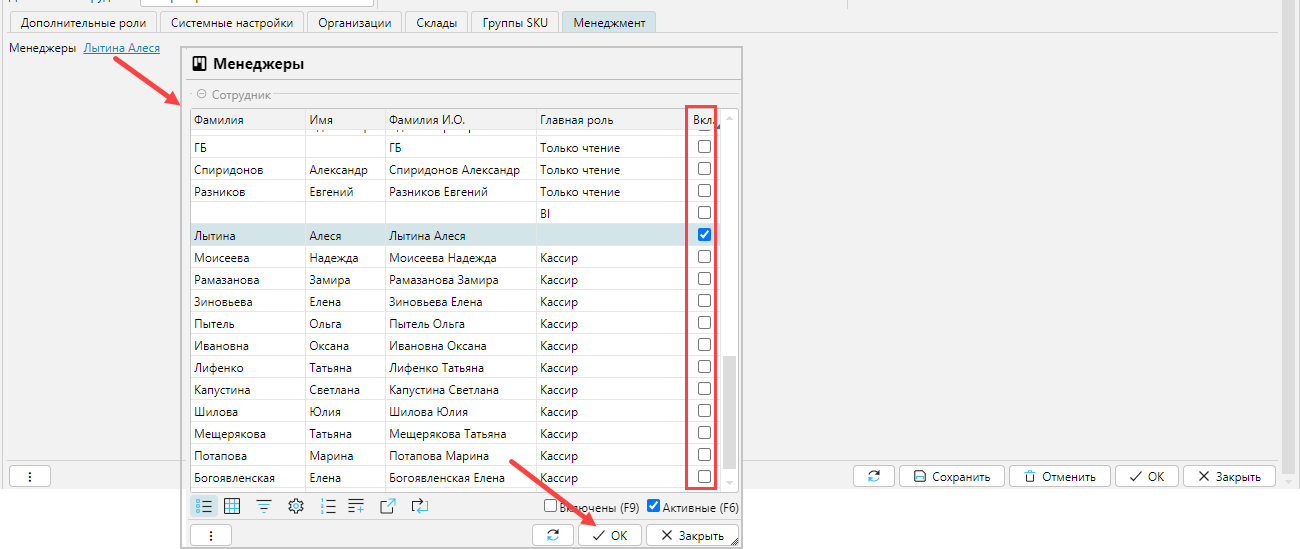Click refresh icon beside dialog OK button
1300x549 pixels.
[554, 535]
